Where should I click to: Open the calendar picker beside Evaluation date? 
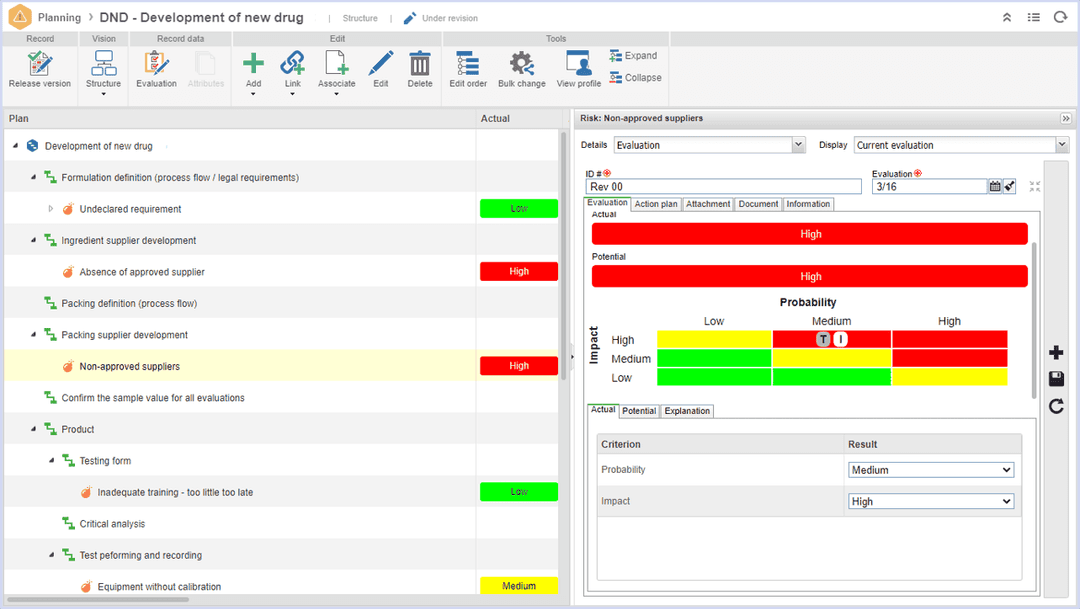pos(995,186)
